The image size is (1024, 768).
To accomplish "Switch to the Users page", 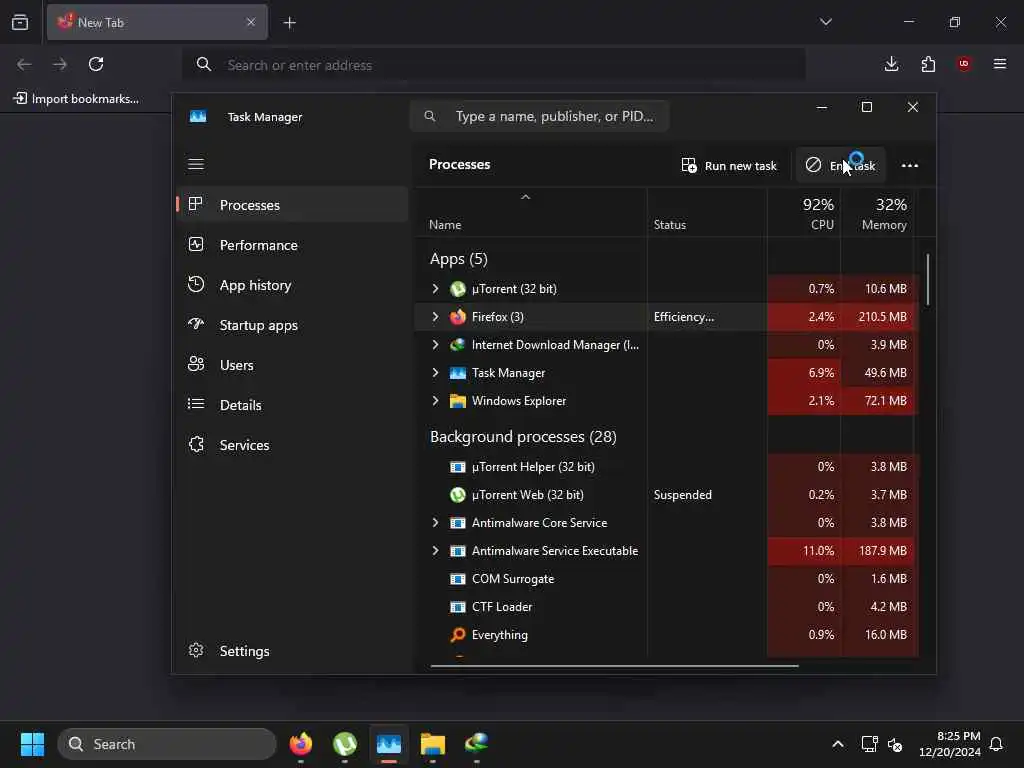I will [x=292, y=364].
